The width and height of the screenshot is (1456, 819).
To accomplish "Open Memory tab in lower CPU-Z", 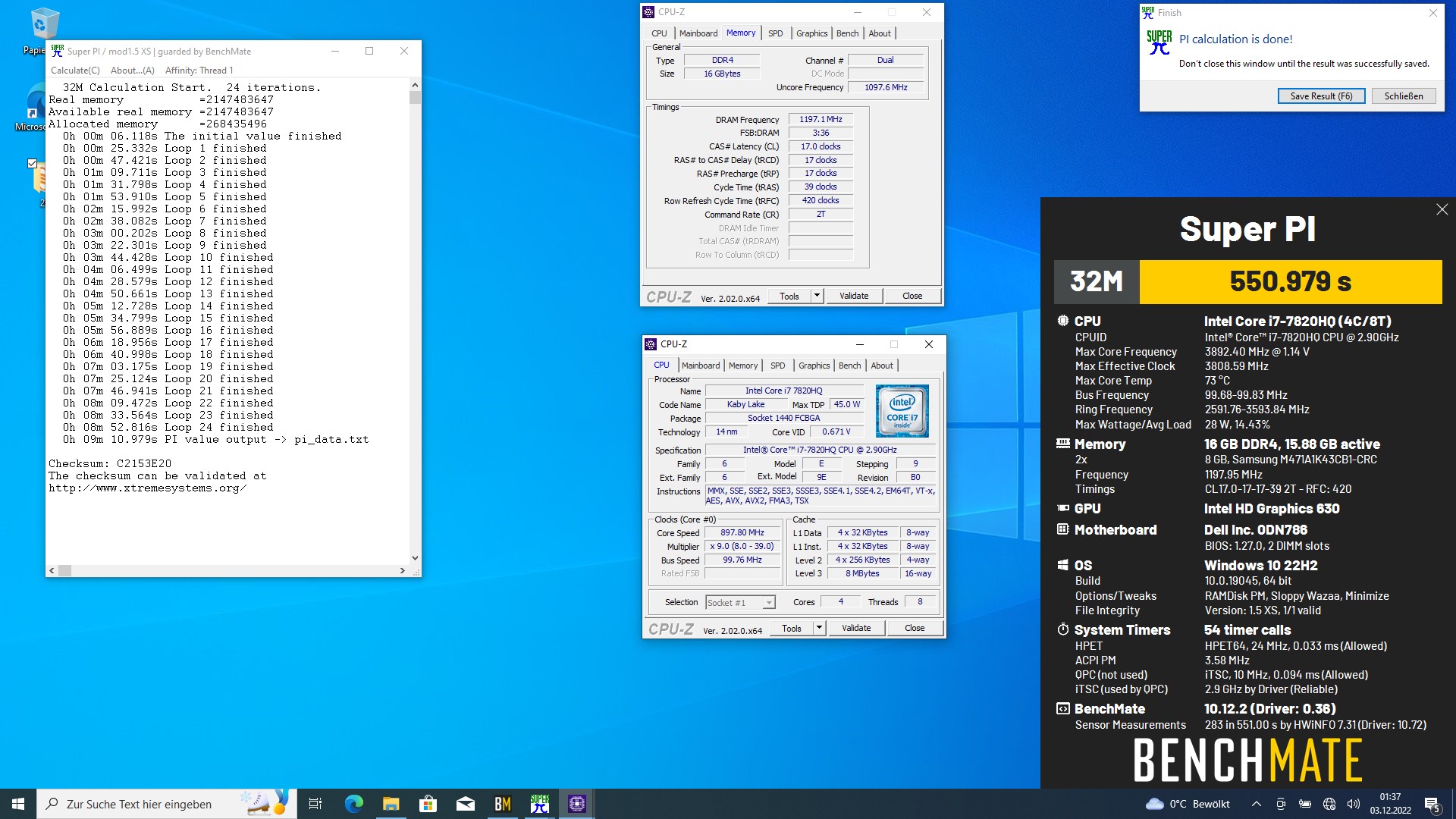I will click(743, 366).
